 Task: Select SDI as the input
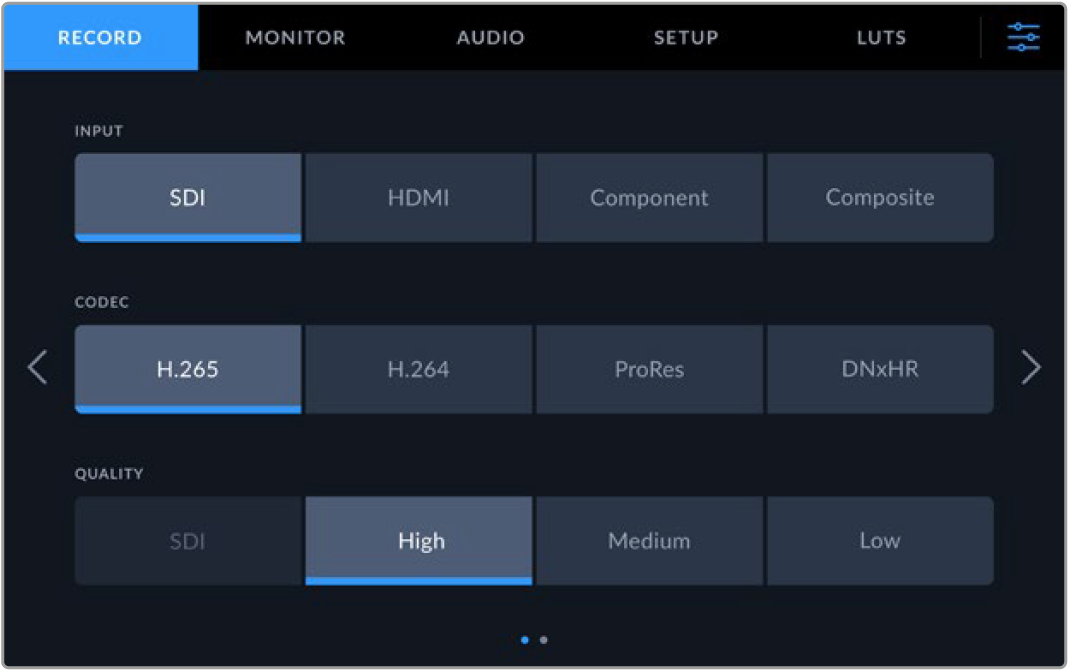(188, 198)
